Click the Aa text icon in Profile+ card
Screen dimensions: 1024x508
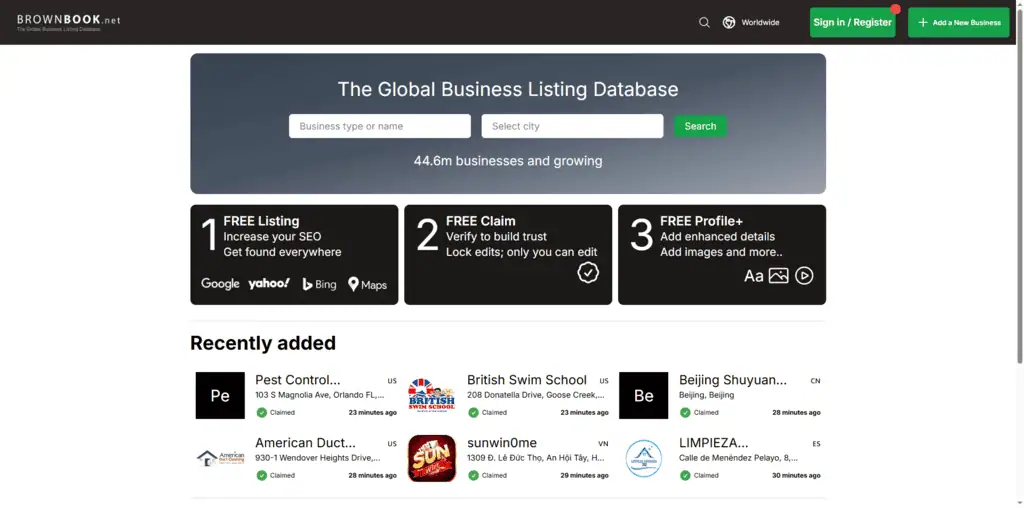(754, 276)
